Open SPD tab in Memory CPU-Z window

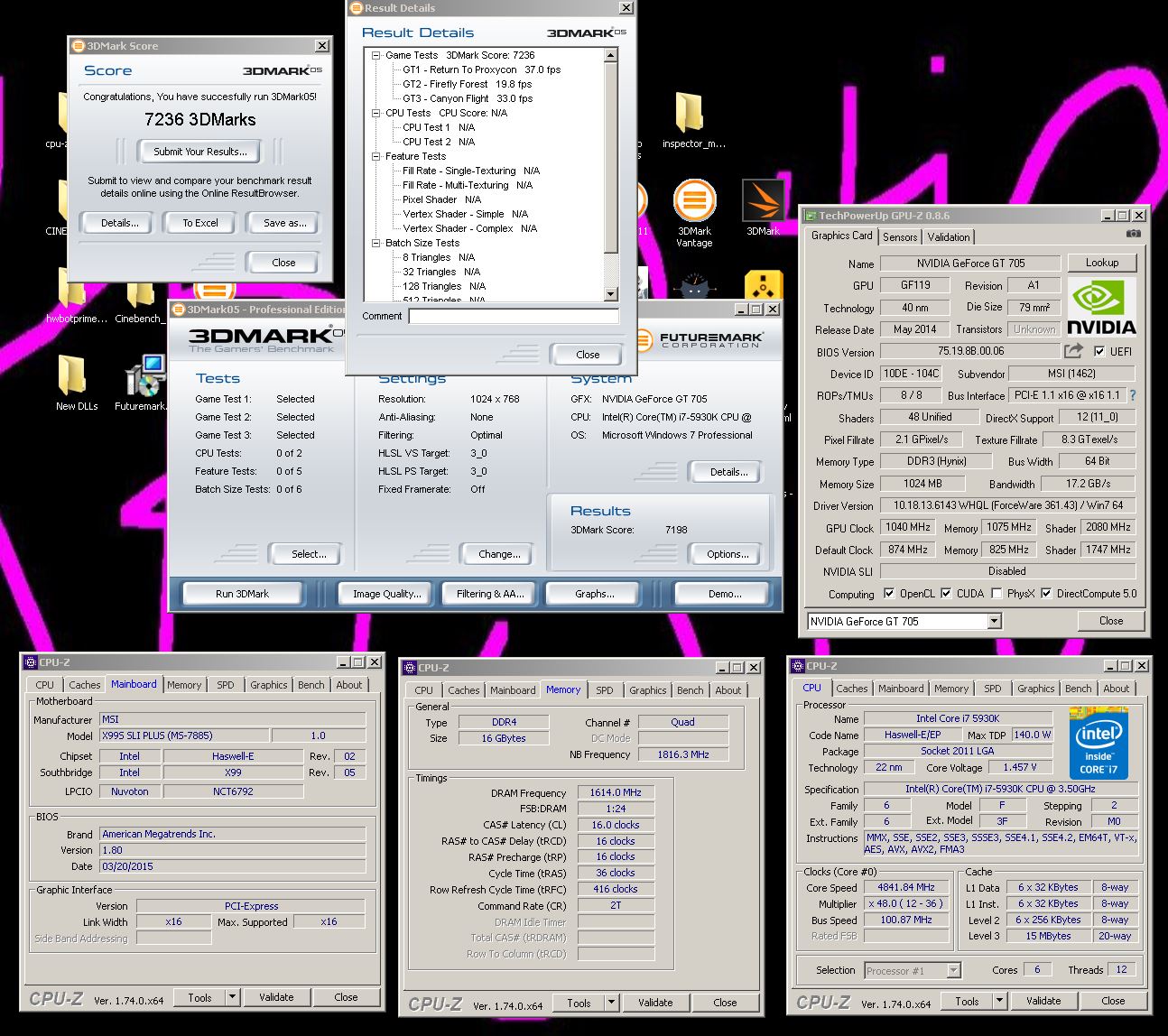tap(605, 690)
